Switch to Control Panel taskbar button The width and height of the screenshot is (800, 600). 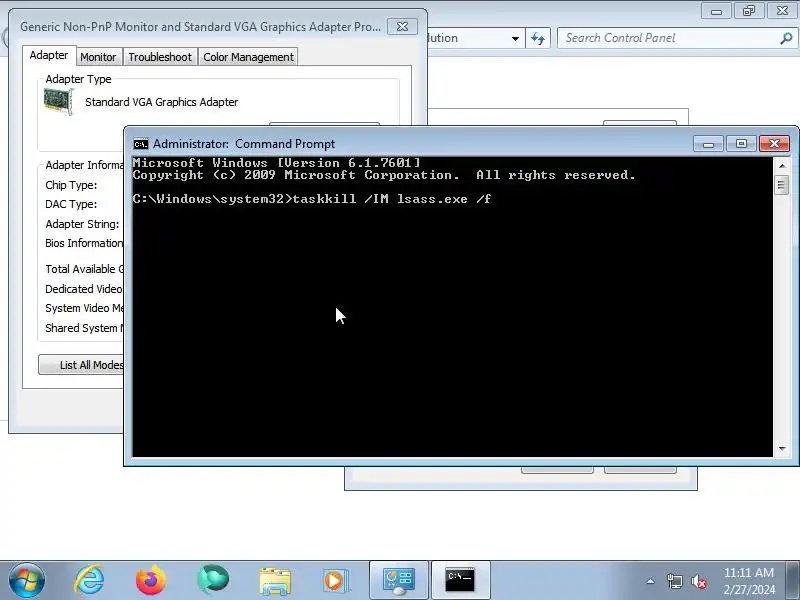398,581
